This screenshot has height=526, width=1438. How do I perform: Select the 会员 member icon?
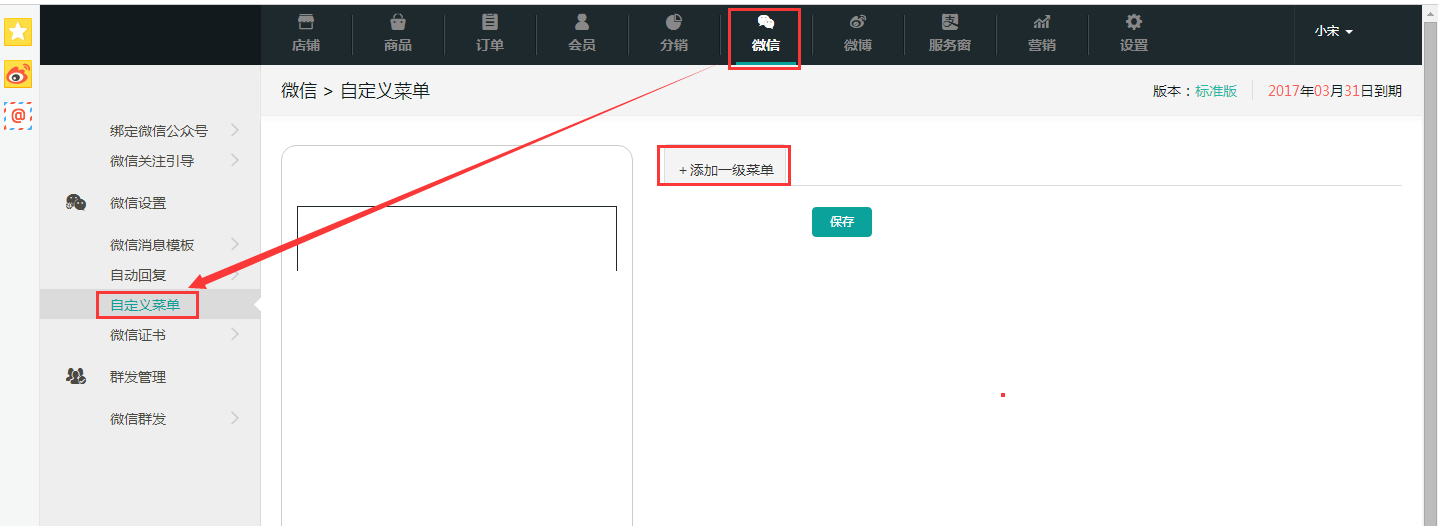pyautogui.click(x=582, y=23)
